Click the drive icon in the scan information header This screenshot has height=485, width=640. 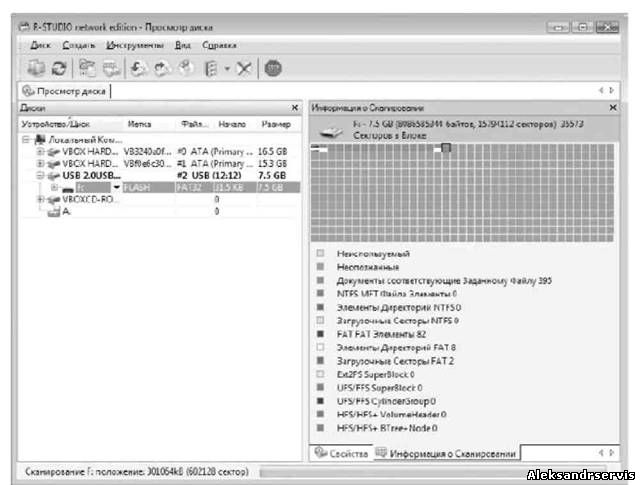[x=331, y=132]
